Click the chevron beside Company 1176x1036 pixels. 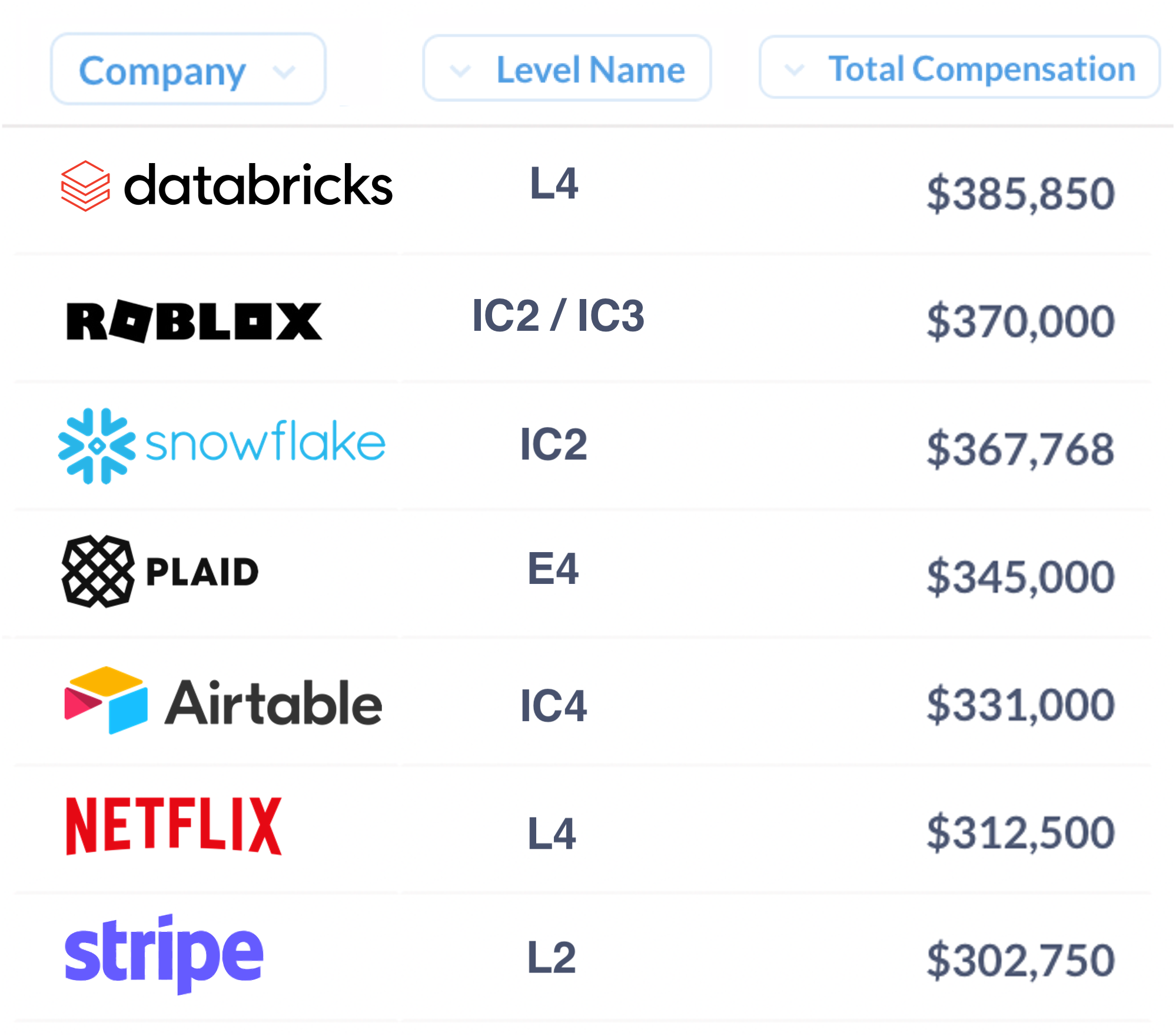284,72
